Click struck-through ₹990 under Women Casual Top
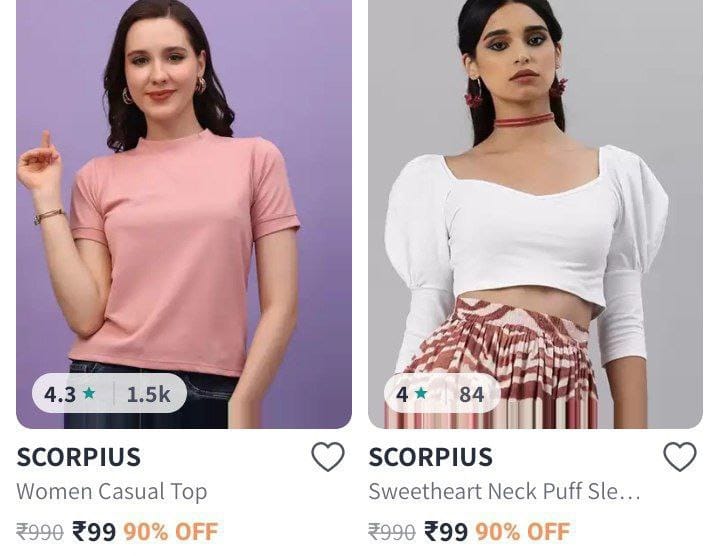Viewport: 720px width, 556px height. pos(40,533)
